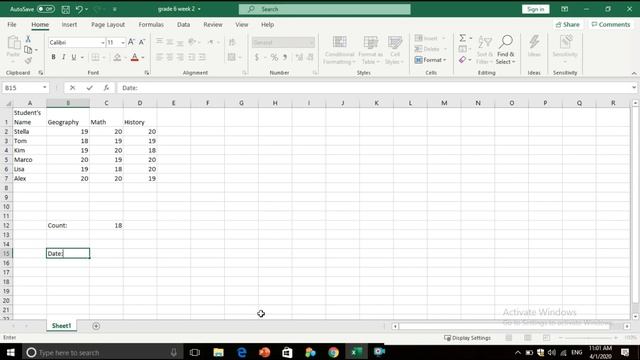
Task: Switch to the Formulas tab
Action: (x=151, y=24)
